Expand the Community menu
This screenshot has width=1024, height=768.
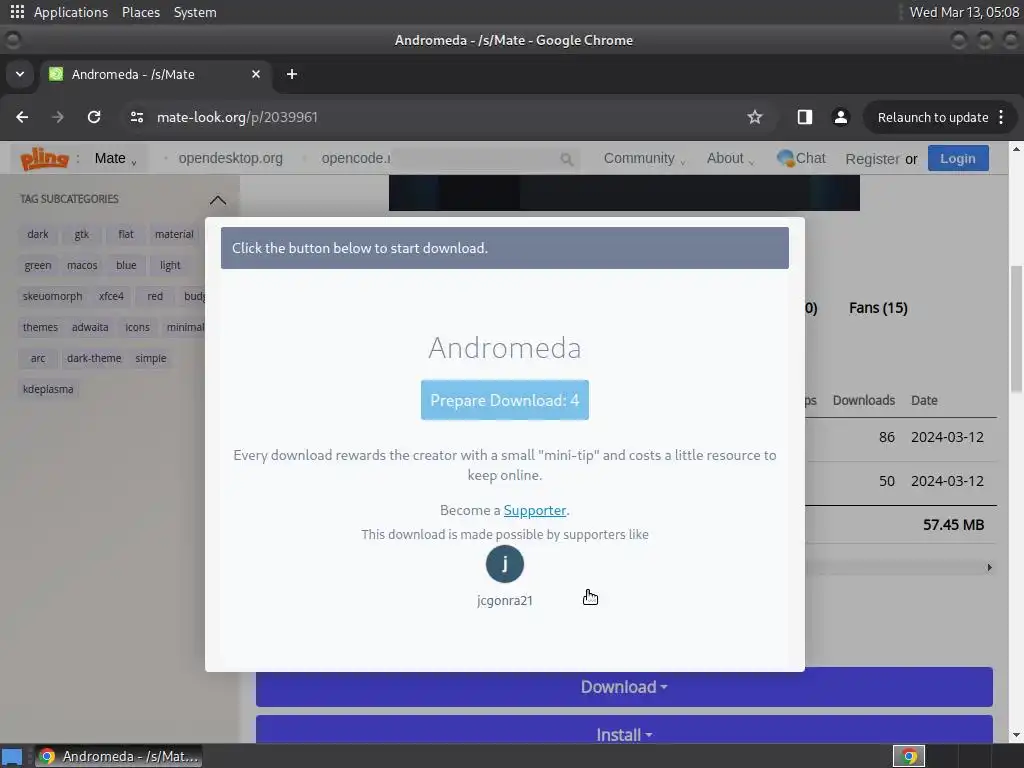tap(644, 159)
